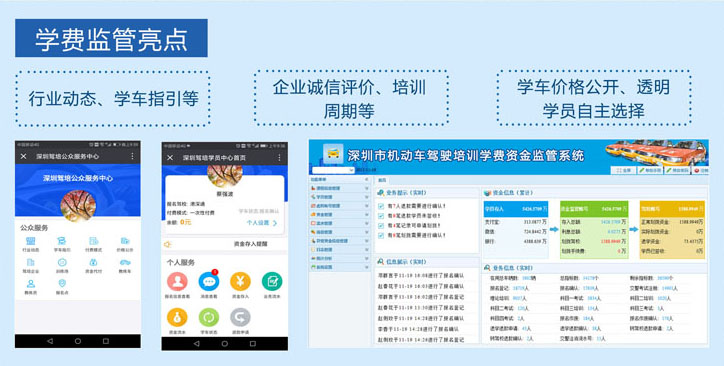Click the 全屏 fullscreen button
This screenshot has width=724, height=366.
624,170
